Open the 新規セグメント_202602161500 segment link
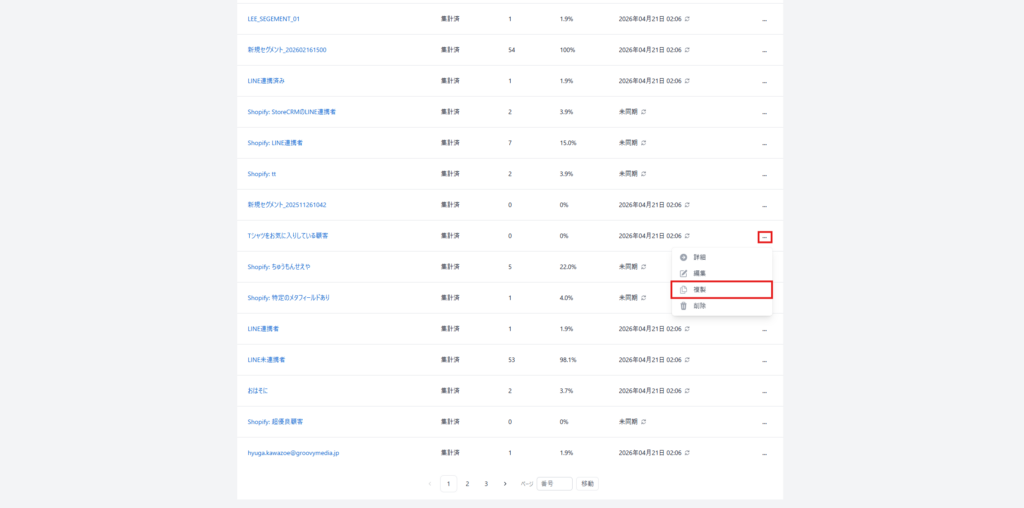The image size is (1024, 508). (x=287, y=50)
